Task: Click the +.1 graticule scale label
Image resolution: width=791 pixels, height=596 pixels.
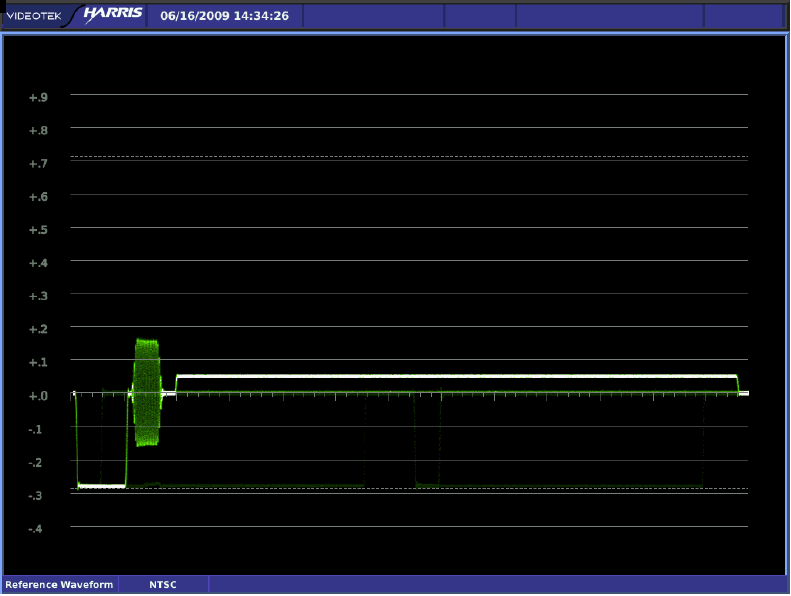Action: [x=38, y=362]
